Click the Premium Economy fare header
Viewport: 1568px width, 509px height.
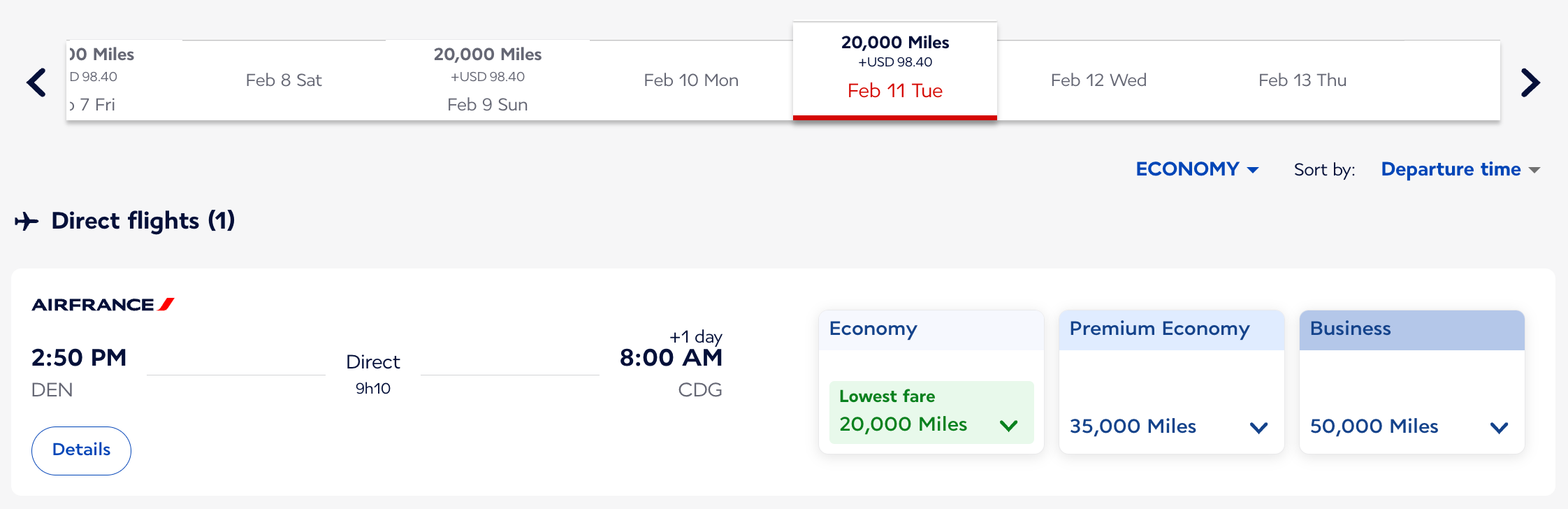pyautogui.click(x=1171, y=329)
